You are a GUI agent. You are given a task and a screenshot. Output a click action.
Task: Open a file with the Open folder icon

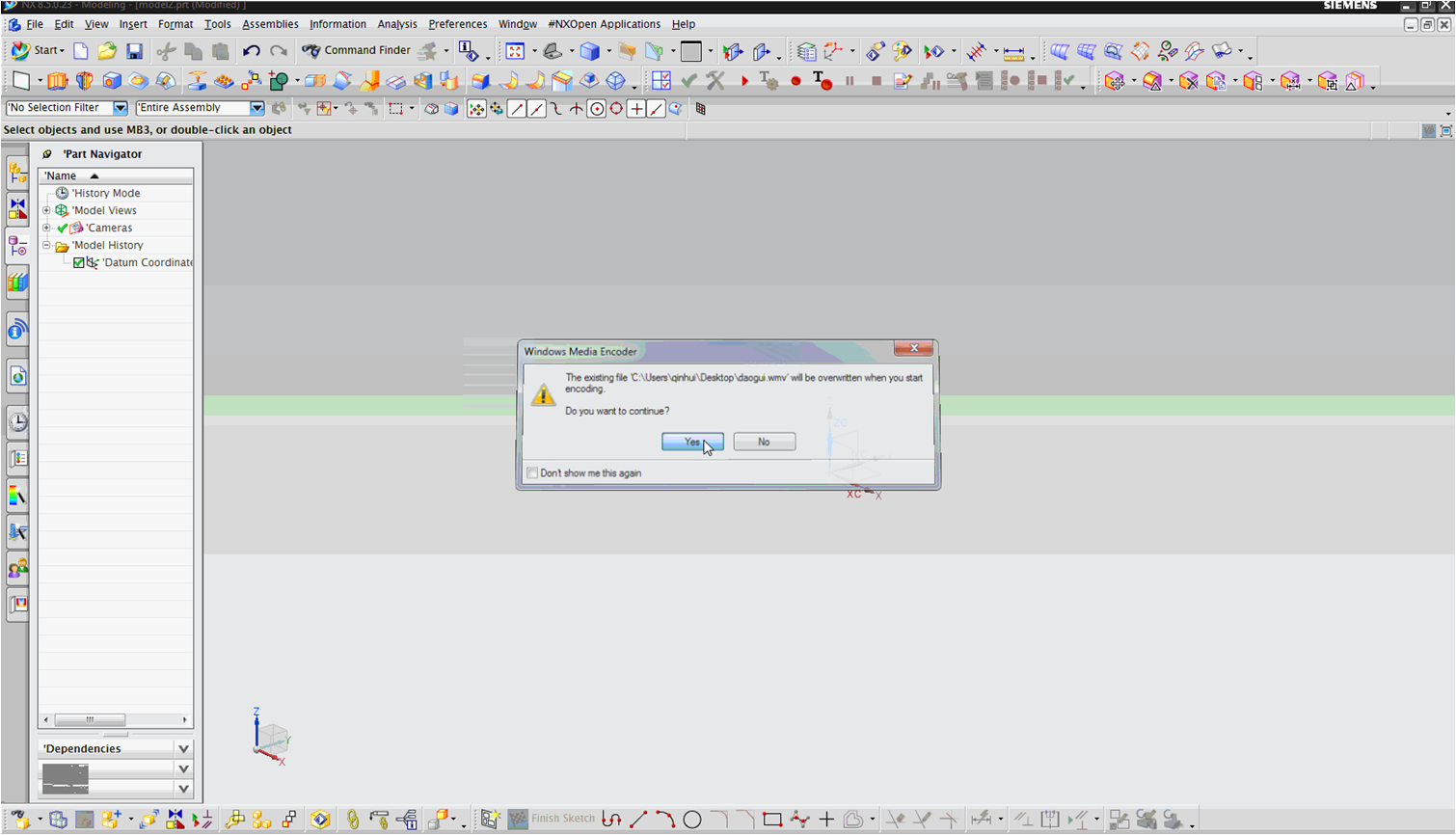click(x=107, y=51)
